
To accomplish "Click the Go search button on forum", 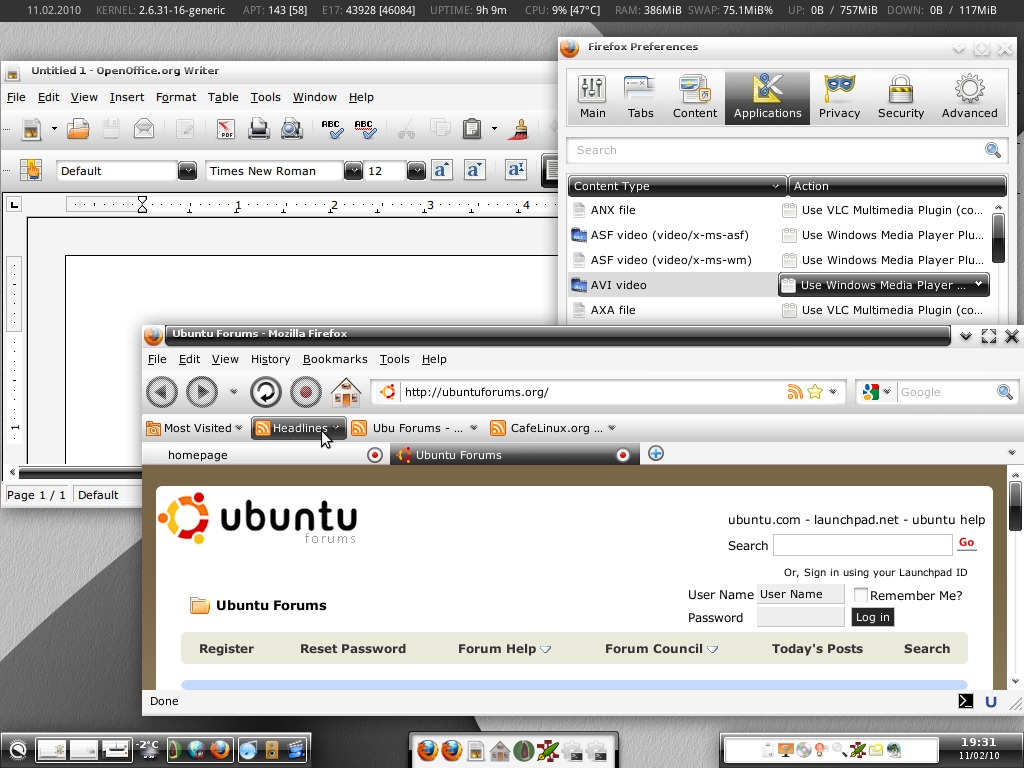I will click(x=967, y=543).
